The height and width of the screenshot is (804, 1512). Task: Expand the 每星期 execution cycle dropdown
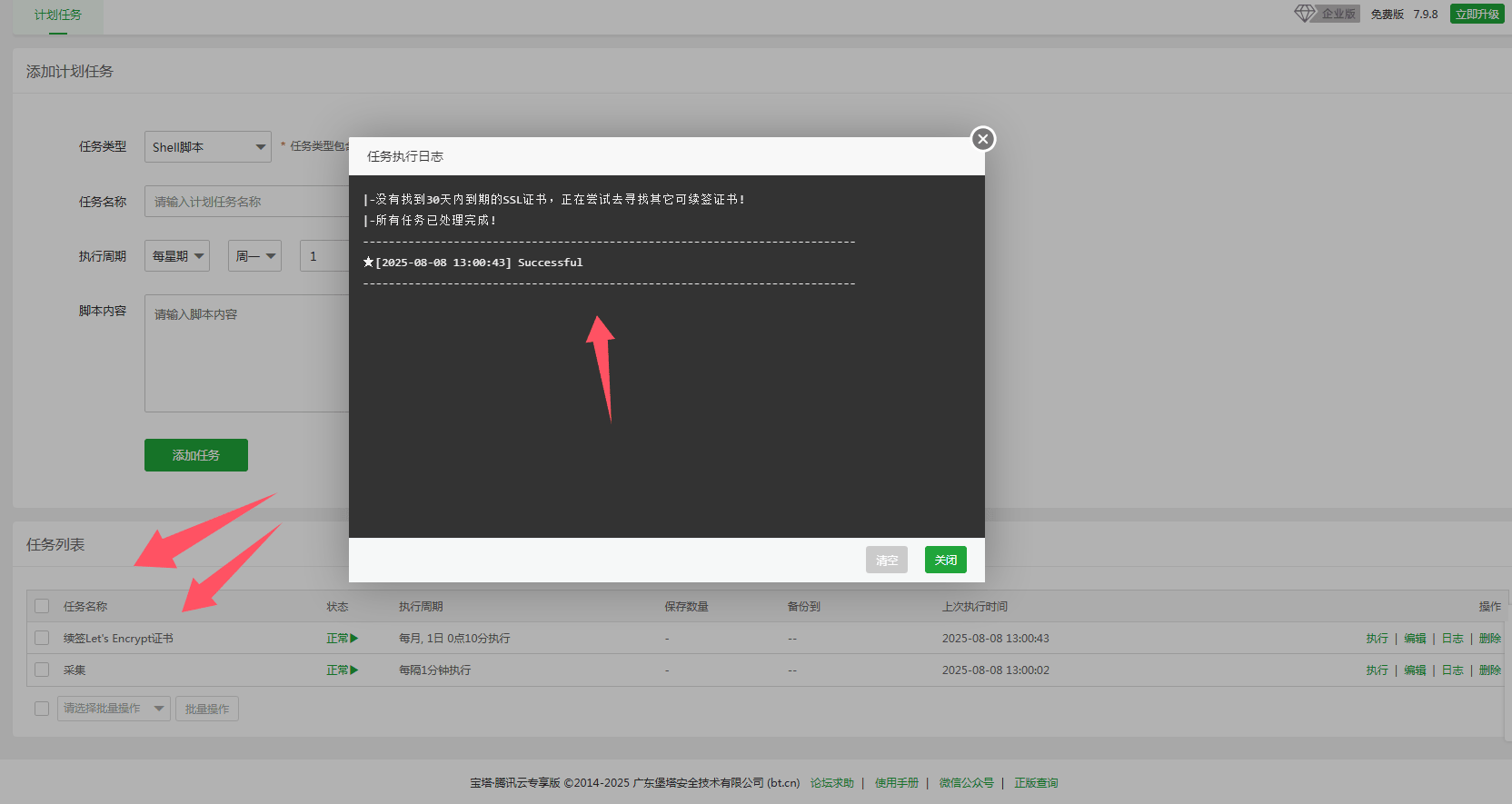click(x=177, y=256)
